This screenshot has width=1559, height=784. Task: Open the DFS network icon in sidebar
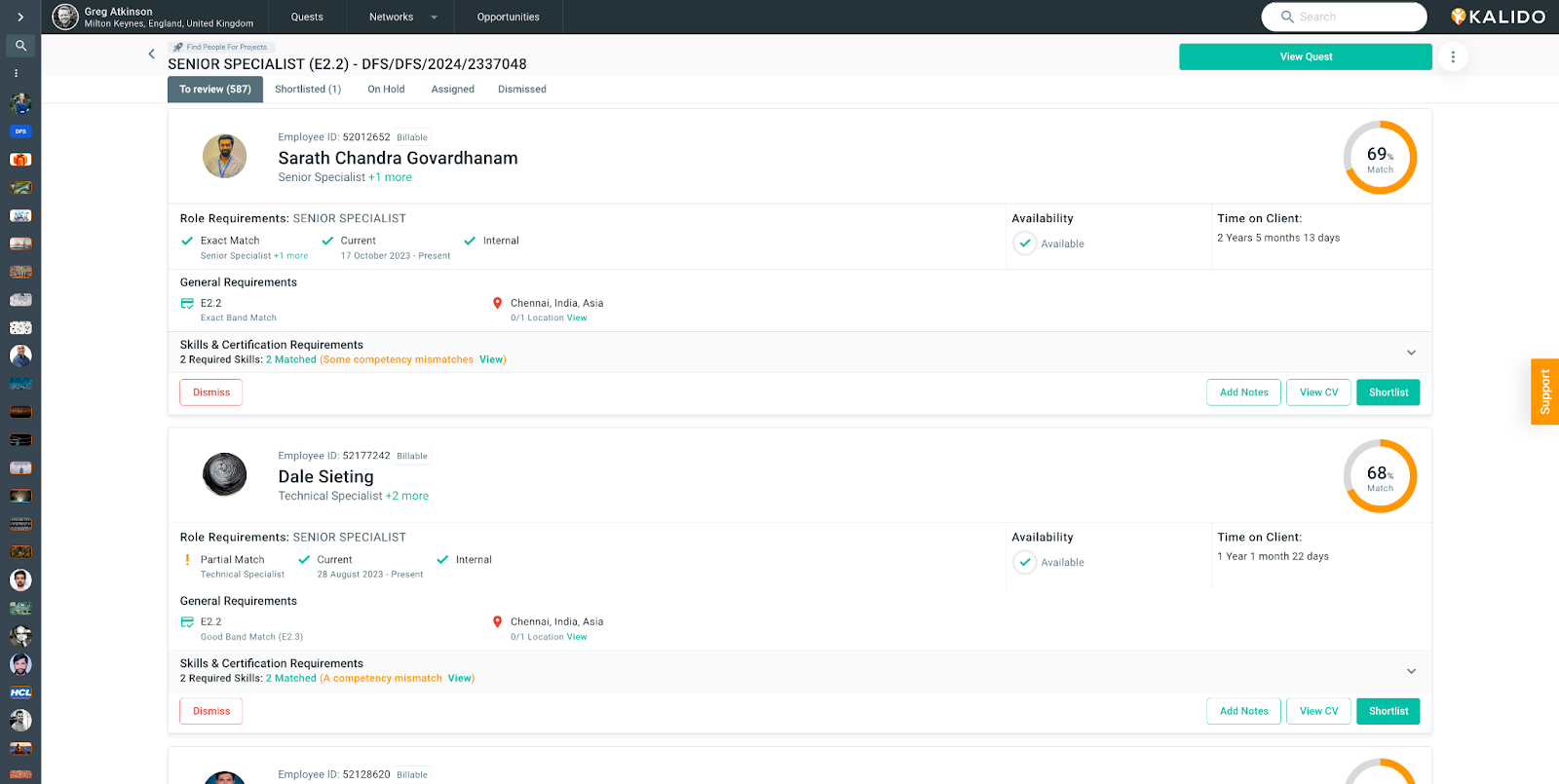(20, 131)
